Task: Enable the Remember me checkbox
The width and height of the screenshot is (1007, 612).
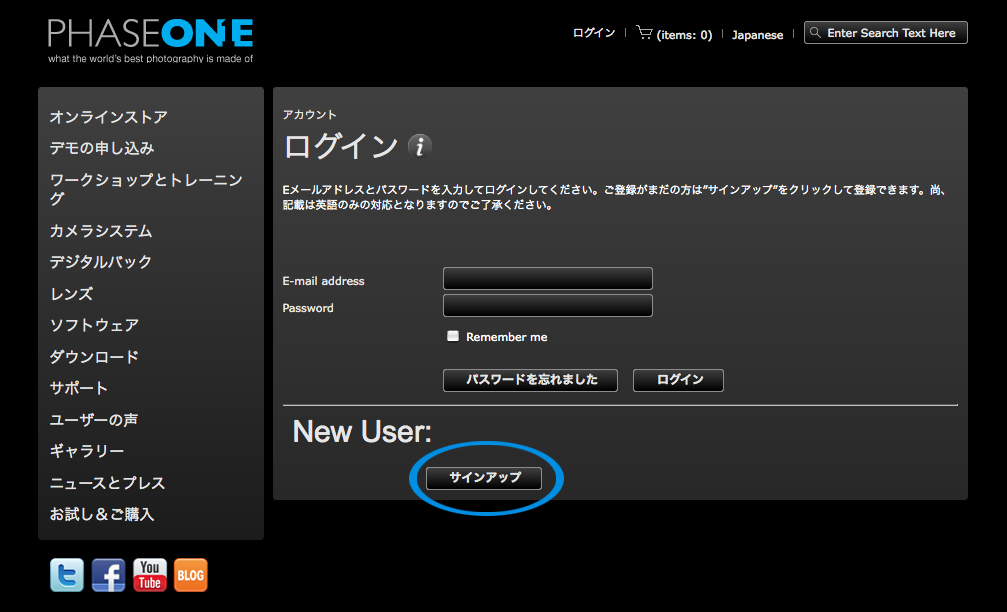Action: (x=452, y=336)
